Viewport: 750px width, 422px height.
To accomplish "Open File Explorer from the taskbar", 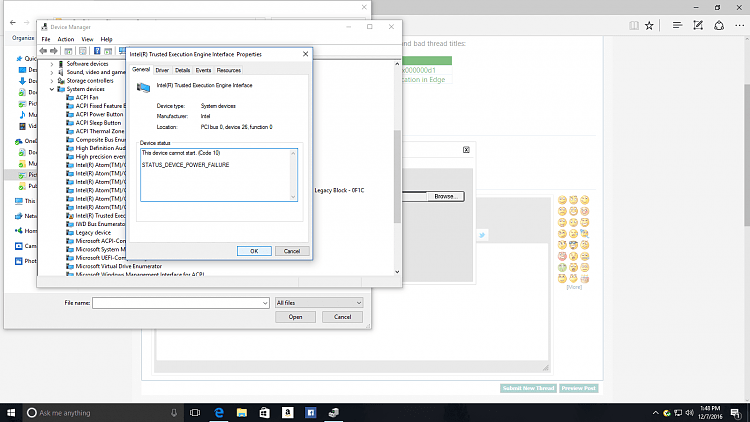I will (242, 412).
